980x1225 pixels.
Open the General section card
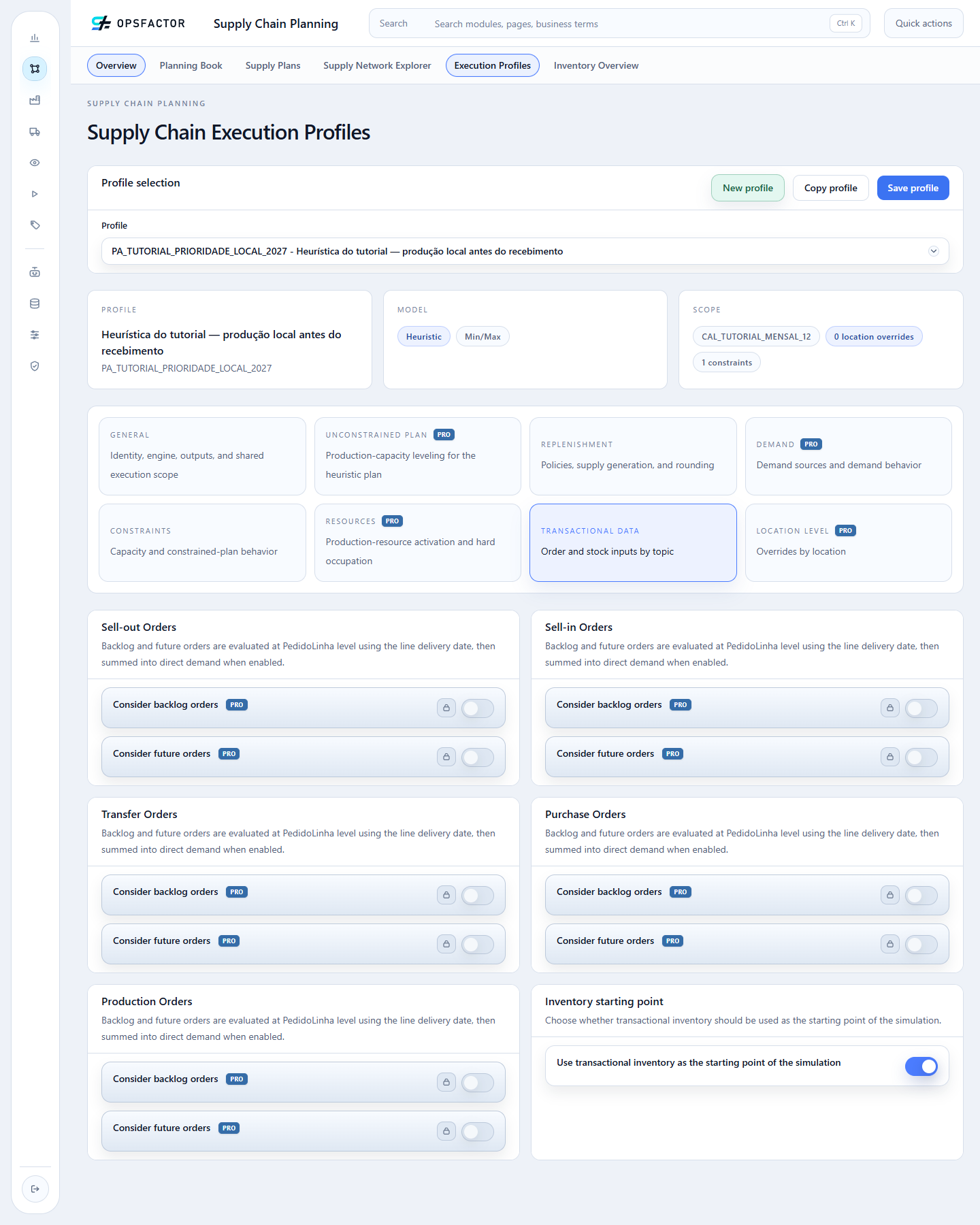tap(202, 456)
